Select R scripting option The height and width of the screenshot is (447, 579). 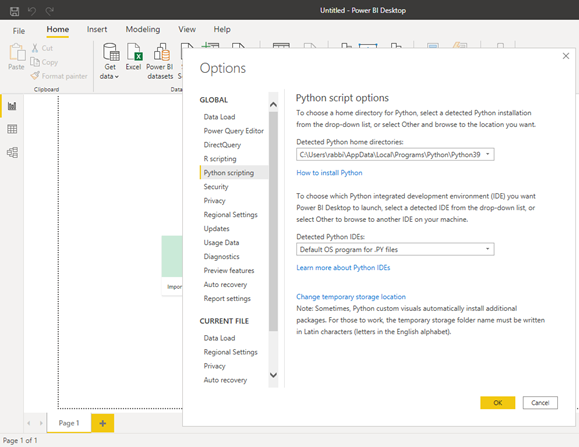click(x=220, y=159)
